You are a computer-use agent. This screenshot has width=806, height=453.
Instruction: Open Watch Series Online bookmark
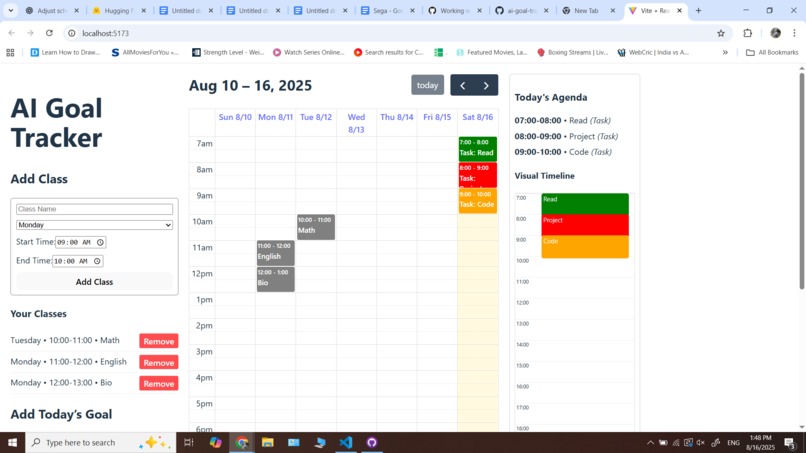[x=308, y=52]
